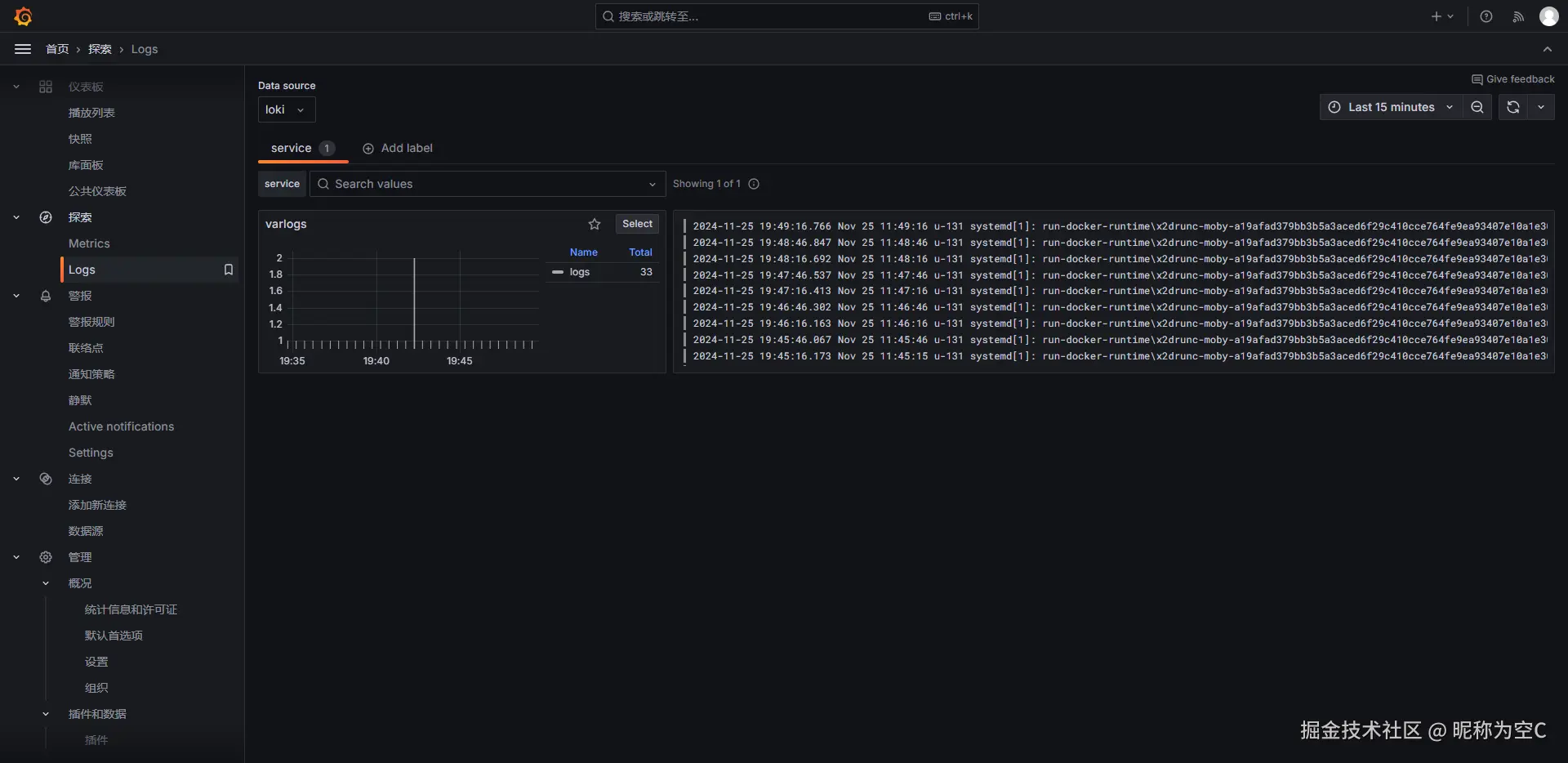Open 警报规则 in the sidebar
This screenshot has height=763, width=1568.
click(x=91, y=322)
